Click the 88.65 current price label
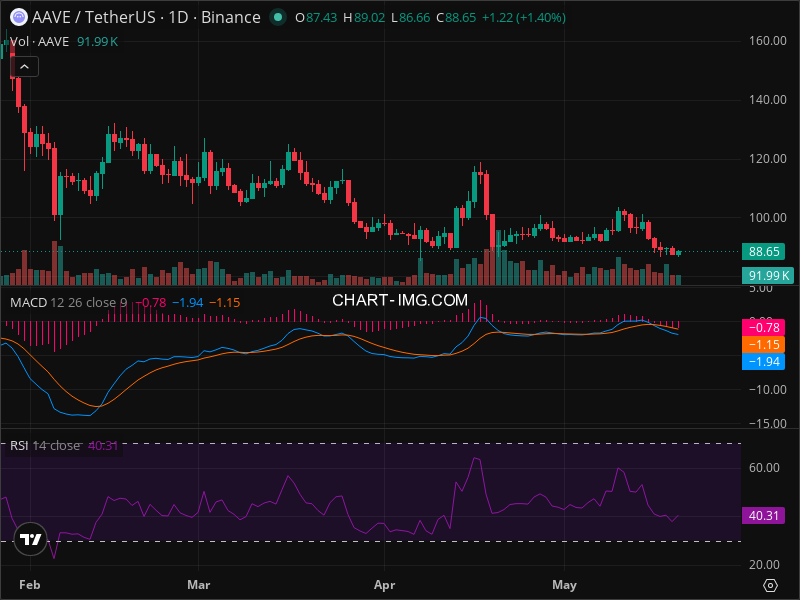 pyautogui.click(x=764, y=252)
